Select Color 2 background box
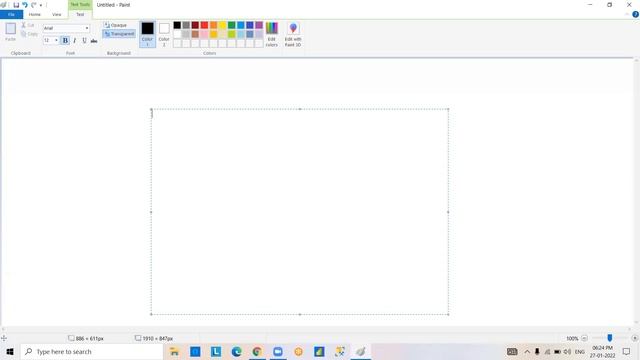The height and width of the screenshot is (360, 640). (164, 34)
